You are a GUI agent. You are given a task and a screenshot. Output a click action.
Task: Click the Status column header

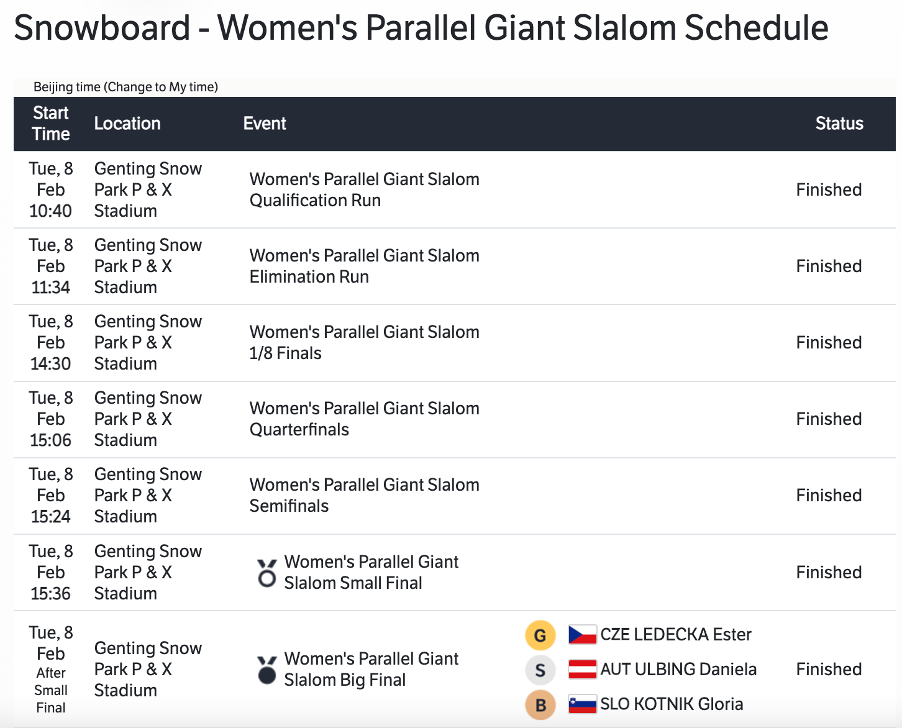pyautogui.click(x=839, y=124)
